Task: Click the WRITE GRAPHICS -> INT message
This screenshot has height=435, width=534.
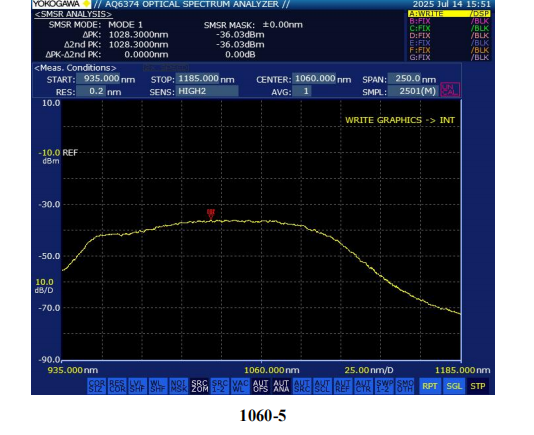Action: coord(400,120)
